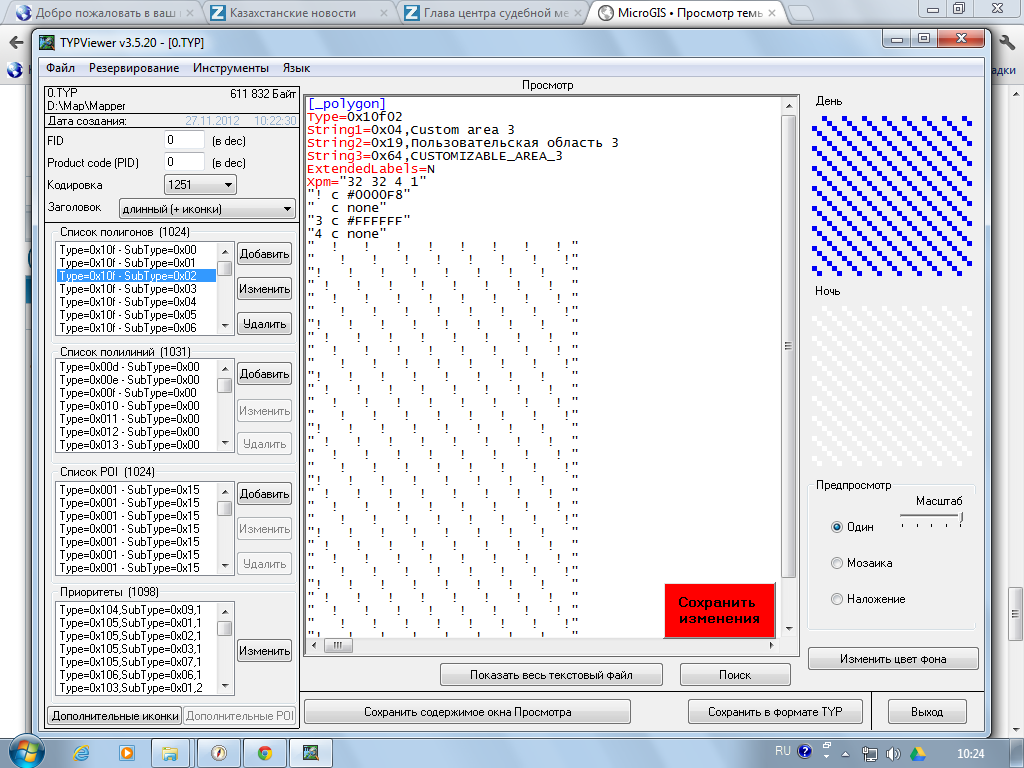Open the Кодировка 1251 dropdown
The width and height of the screenshot is (1024, 768).
pos(200,185)
